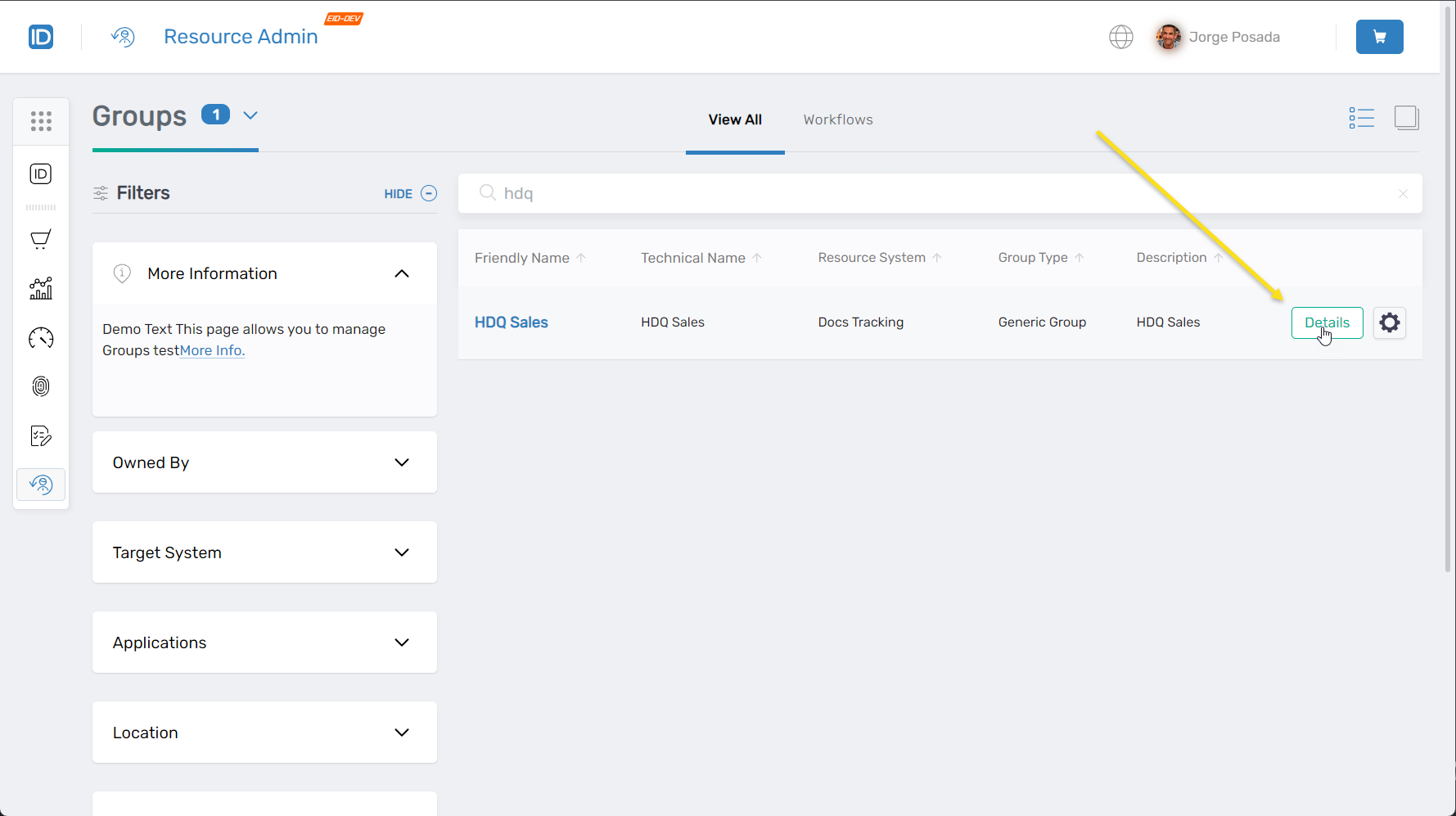Click the shopping cart button in header
This screenshot has height=816, width=1456.
click(1379, 37)
